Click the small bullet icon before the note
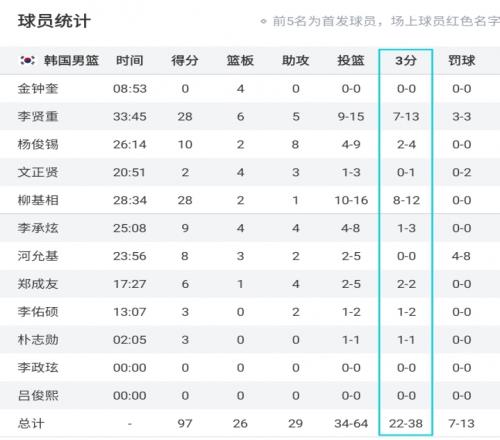The image size is (500, 440). [x=263, y=22]
